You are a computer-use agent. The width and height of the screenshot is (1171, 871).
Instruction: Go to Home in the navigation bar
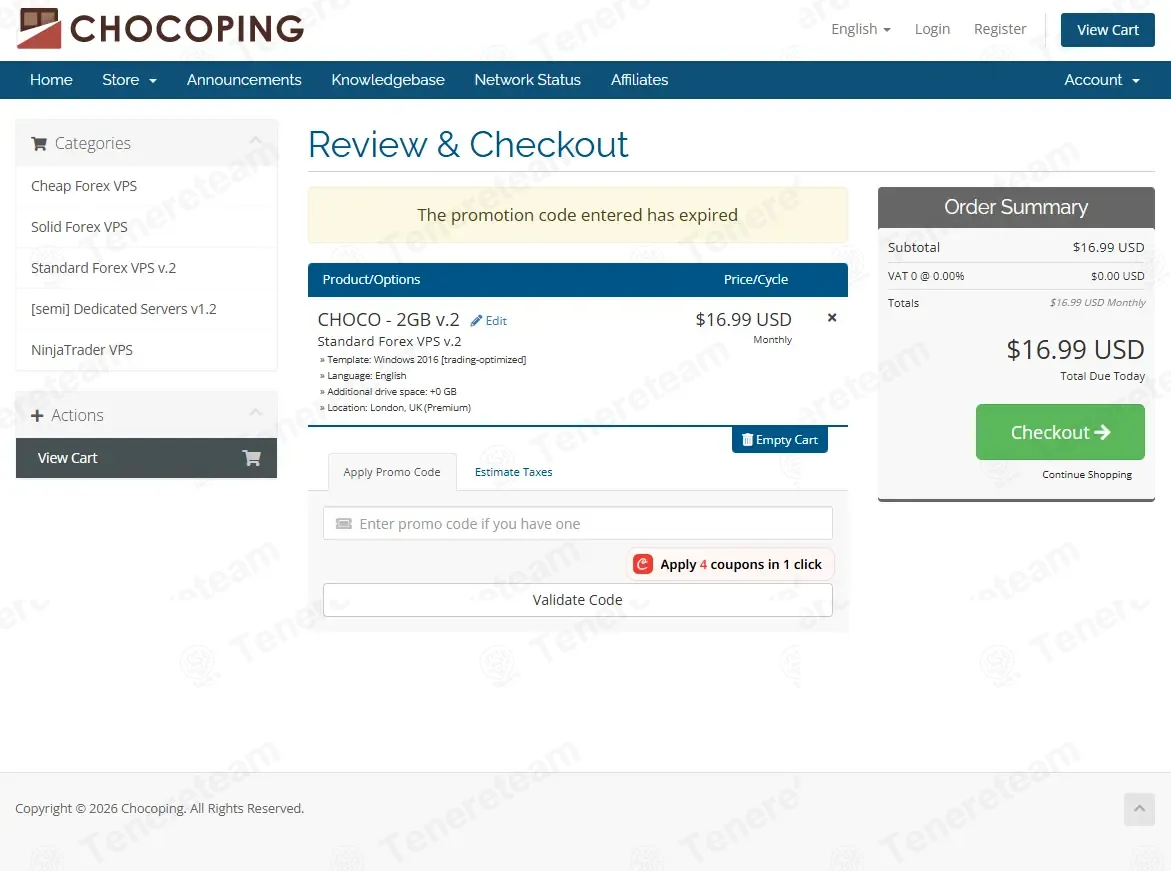51,80
